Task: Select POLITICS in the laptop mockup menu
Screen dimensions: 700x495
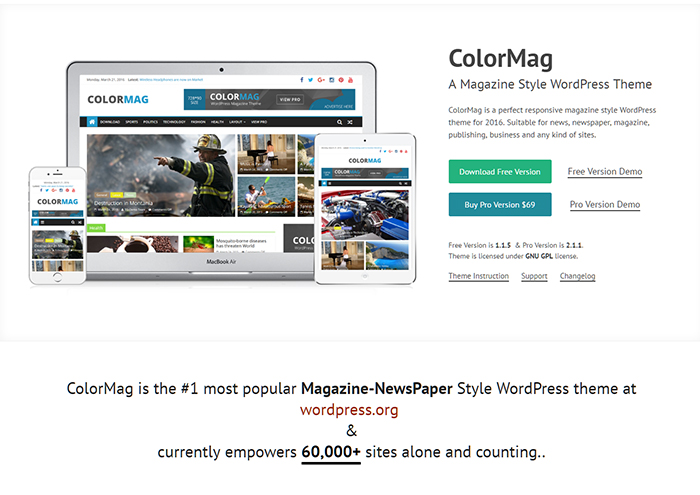Action: [150, 122]
